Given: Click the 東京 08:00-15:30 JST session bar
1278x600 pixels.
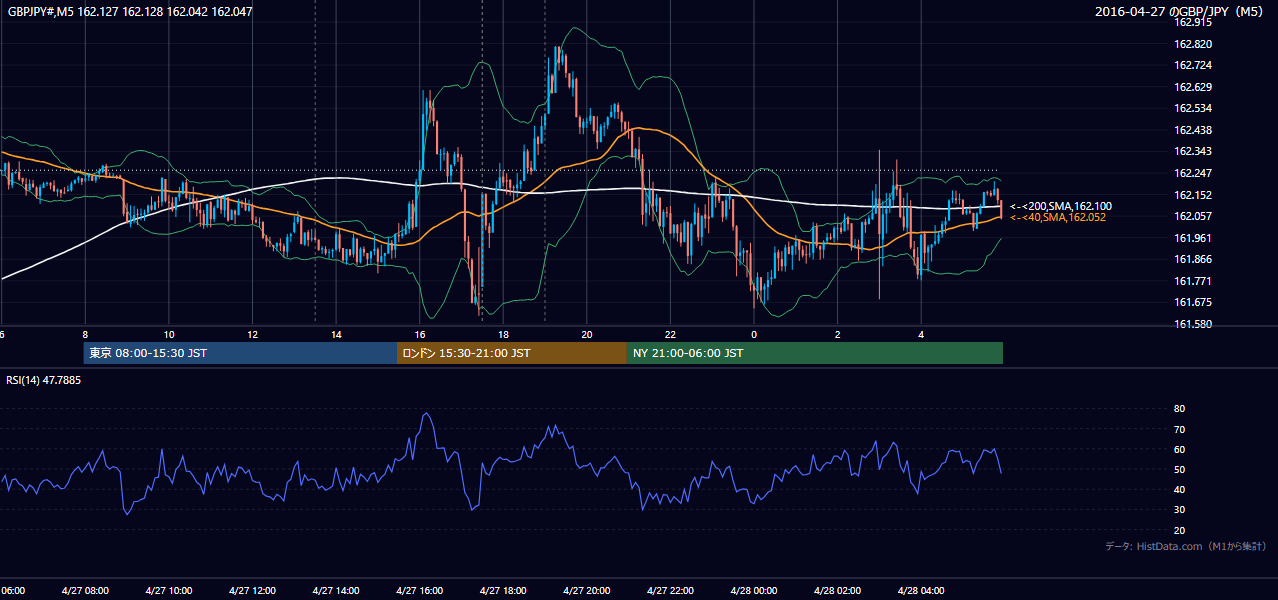Looking at the screenshot, I should click(240, 353).
